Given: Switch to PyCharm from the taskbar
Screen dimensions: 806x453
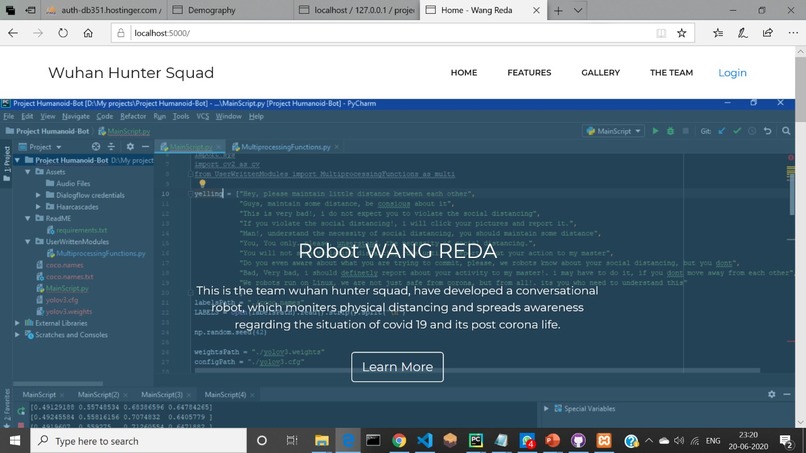Looking at the screenshot, I should [x=476, y=441].
